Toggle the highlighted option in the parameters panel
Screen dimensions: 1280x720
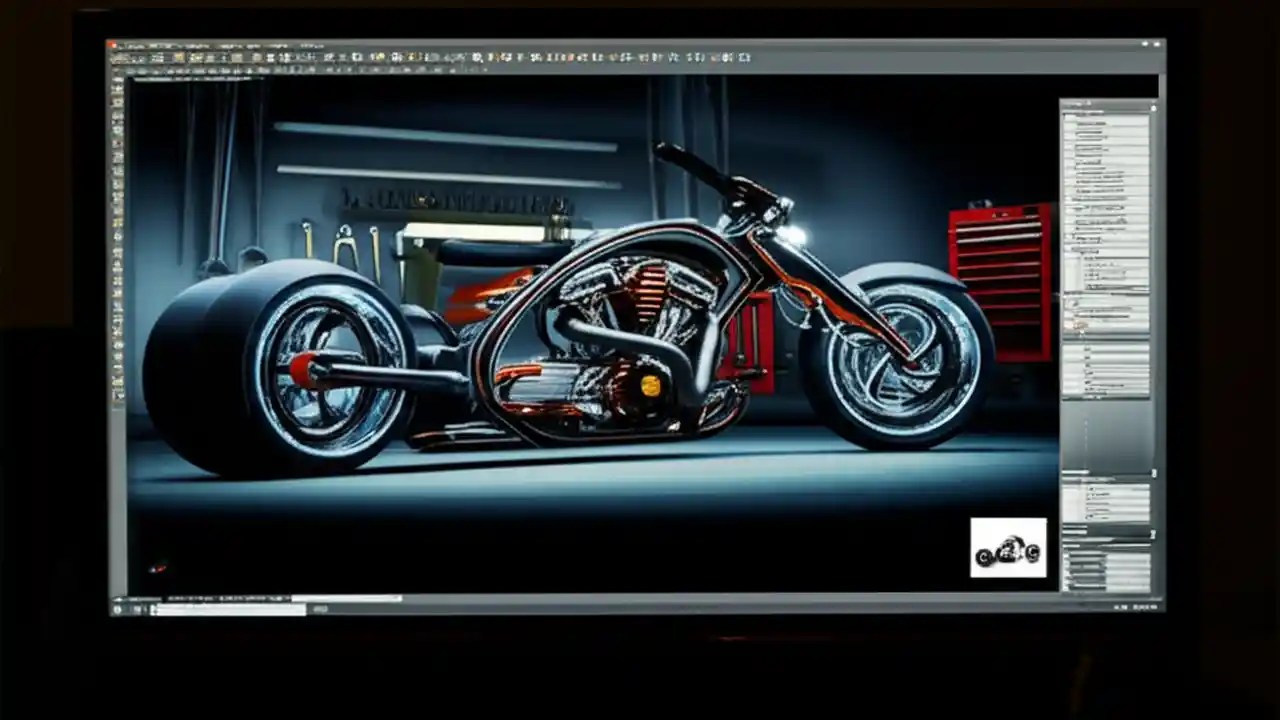(1082, 325)
